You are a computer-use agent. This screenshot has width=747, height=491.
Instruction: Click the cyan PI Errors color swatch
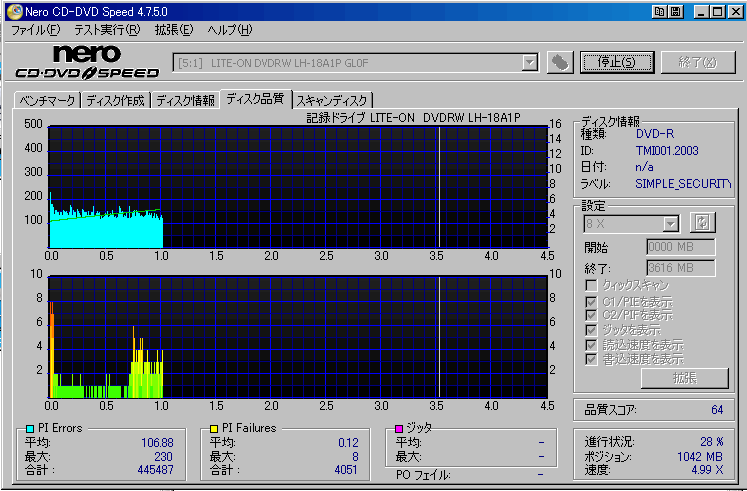click(x=30, y=429)
